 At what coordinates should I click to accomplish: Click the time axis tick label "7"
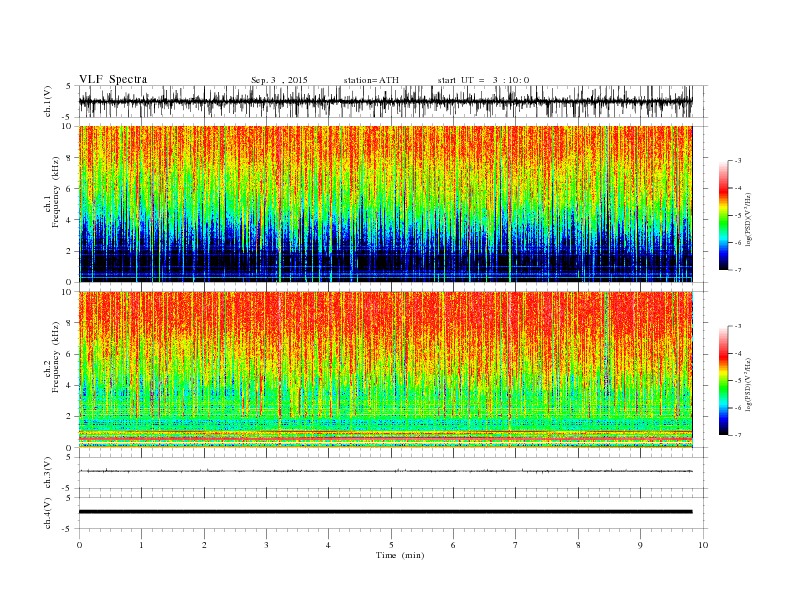516,545
